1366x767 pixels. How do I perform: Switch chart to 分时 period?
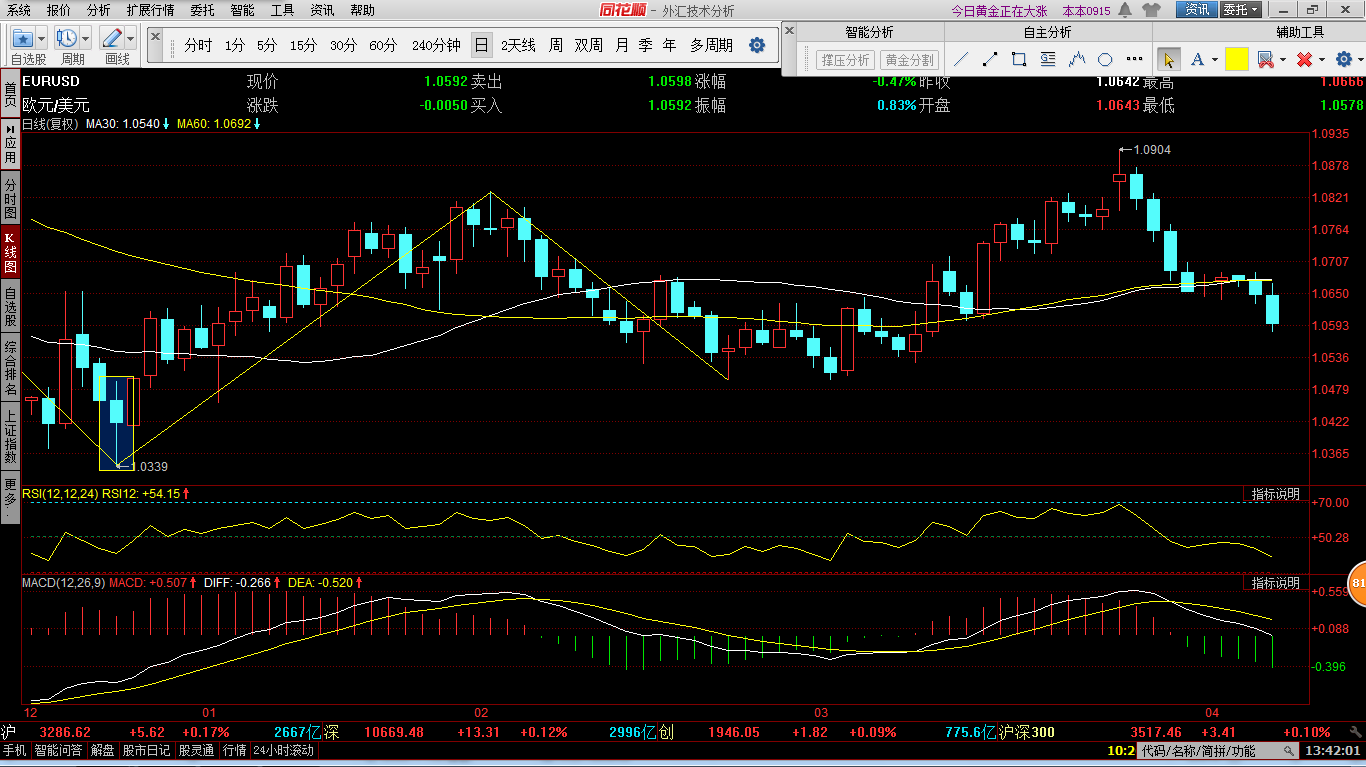pyautogui.click(x=198, y=46)
